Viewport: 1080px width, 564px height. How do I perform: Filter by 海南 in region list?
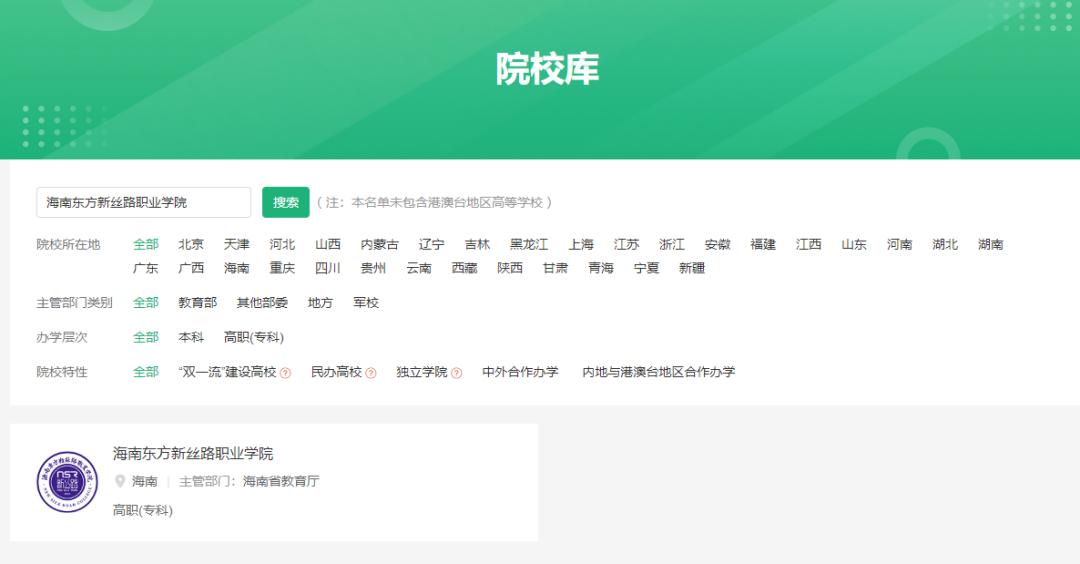point(236,268)
